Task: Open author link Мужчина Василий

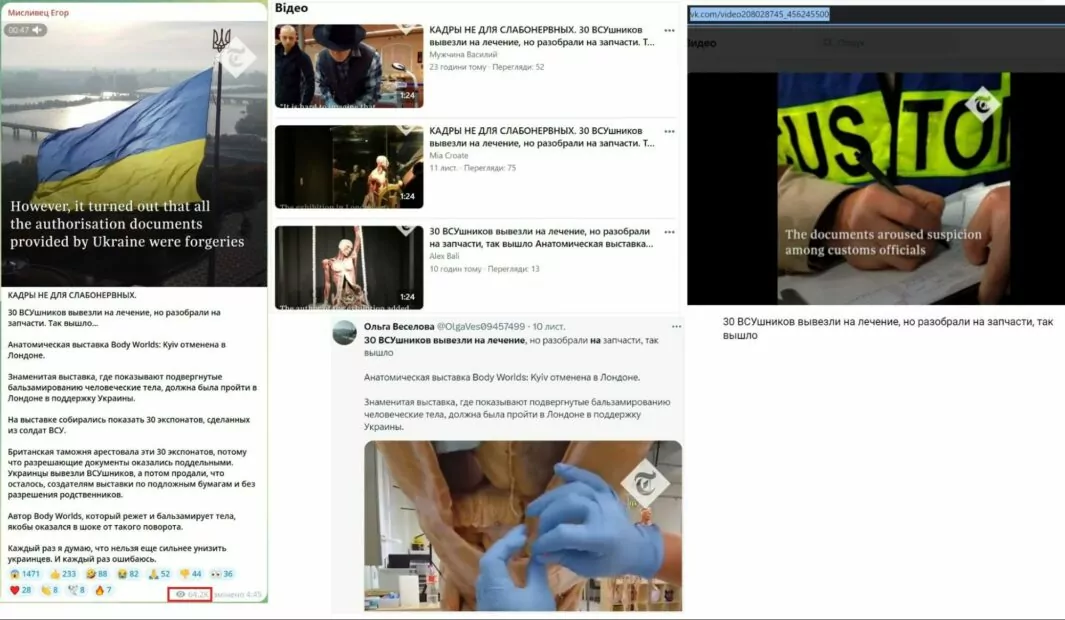Action: (x=463, y=54)
